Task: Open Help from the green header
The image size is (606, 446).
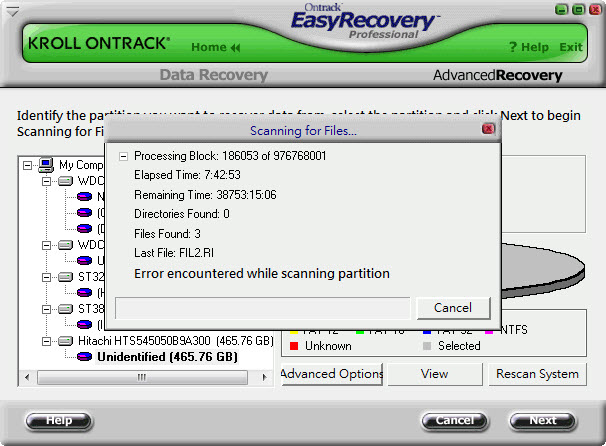Action: [x=529, y=47]
